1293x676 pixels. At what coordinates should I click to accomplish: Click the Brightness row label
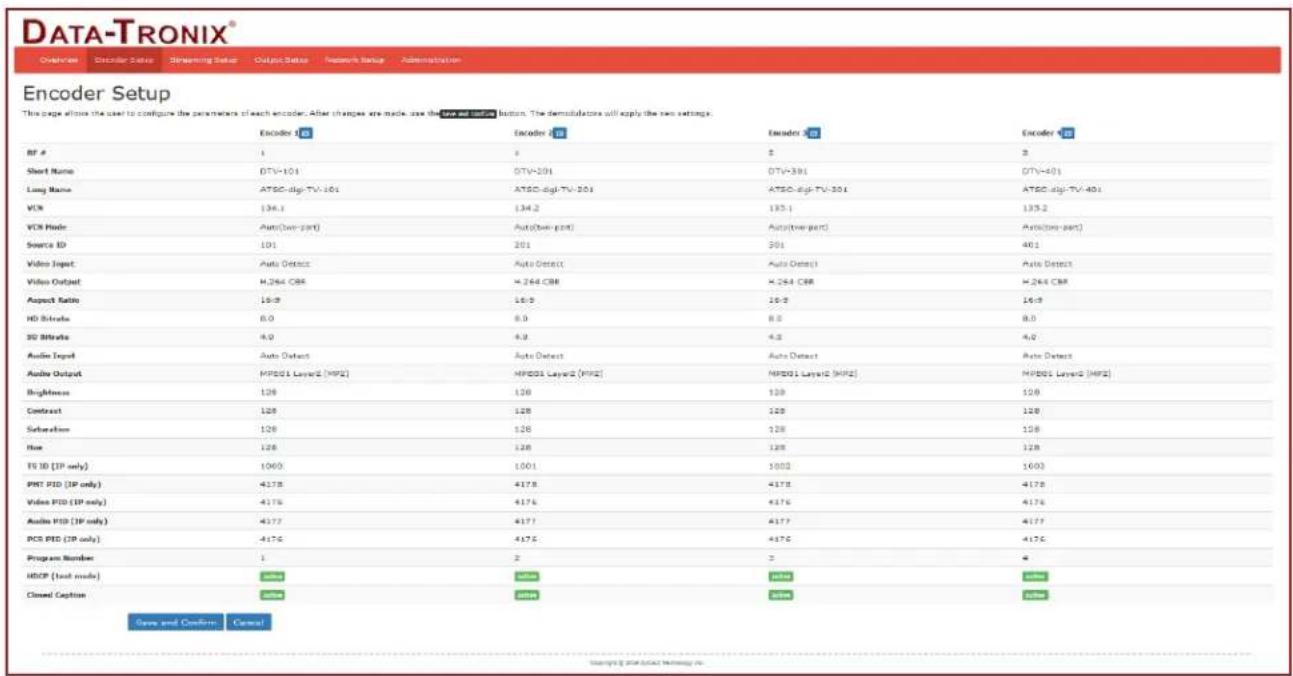click(x=45, y=393)
